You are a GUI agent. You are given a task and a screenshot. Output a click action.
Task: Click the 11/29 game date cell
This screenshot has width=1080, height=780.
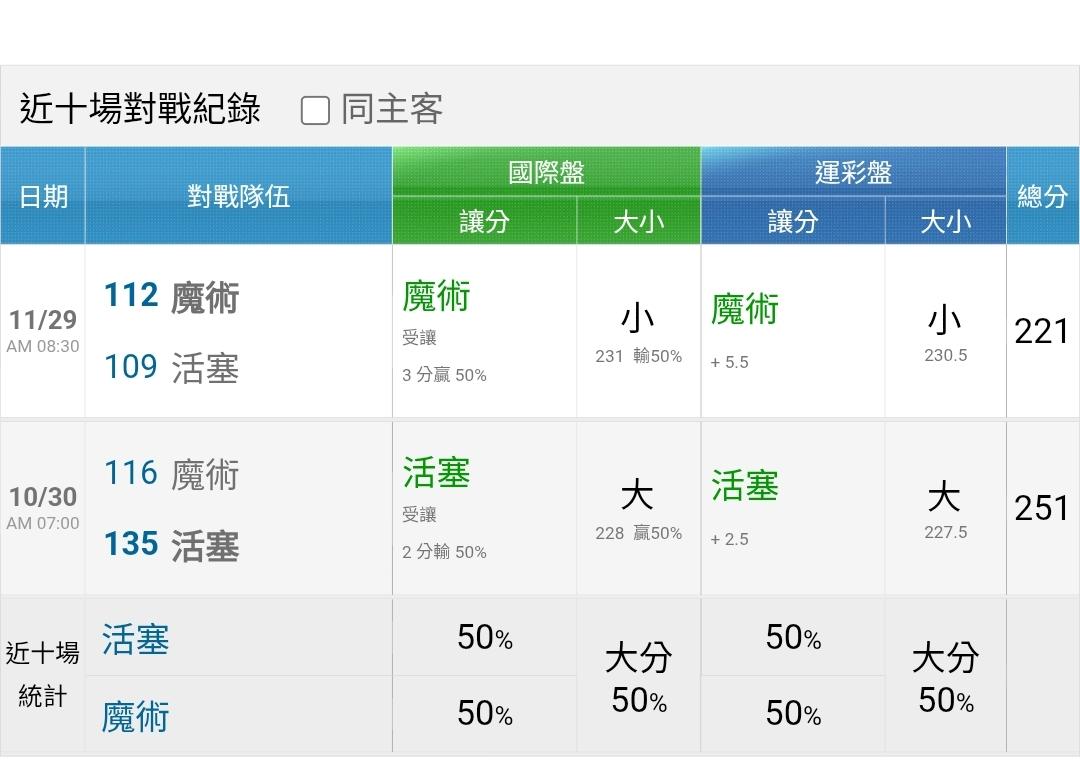click(x=43, y=331)
